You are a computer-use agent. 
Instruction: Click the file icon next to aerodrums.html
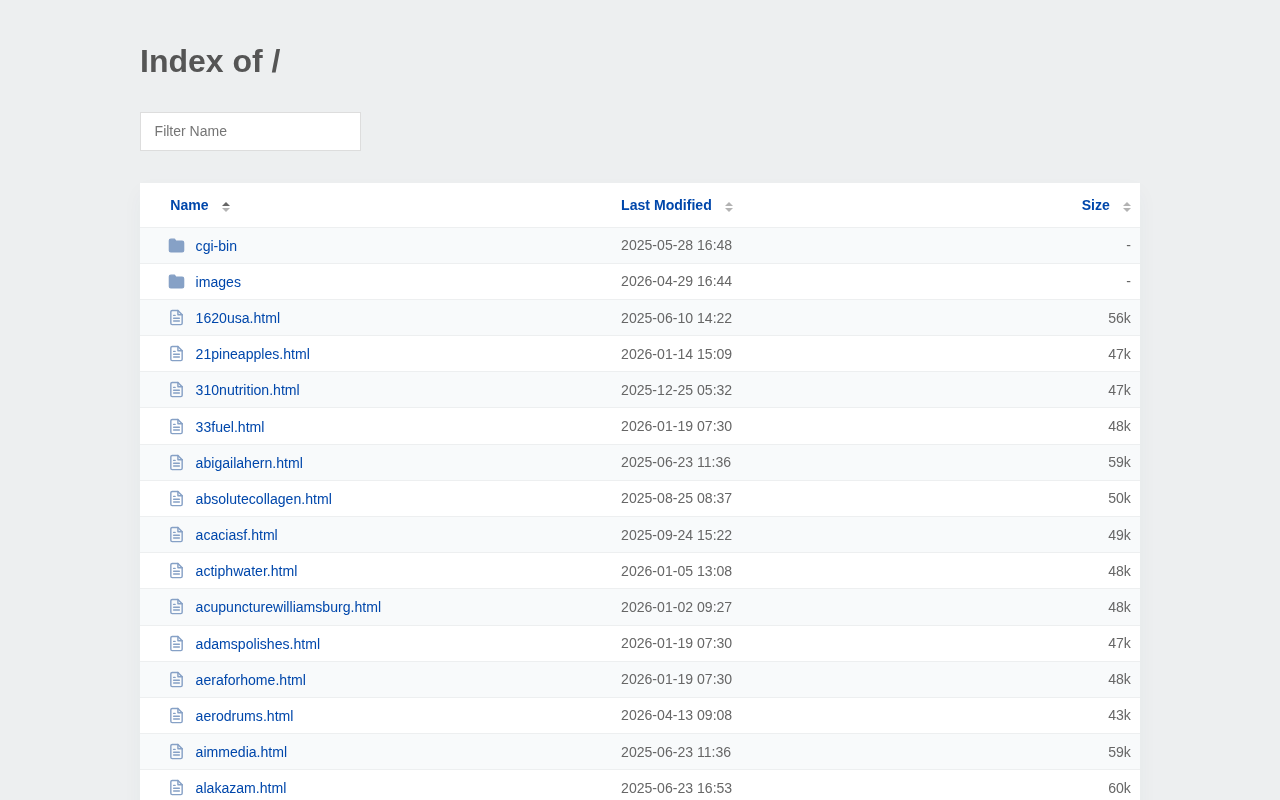tap(176, 716)
